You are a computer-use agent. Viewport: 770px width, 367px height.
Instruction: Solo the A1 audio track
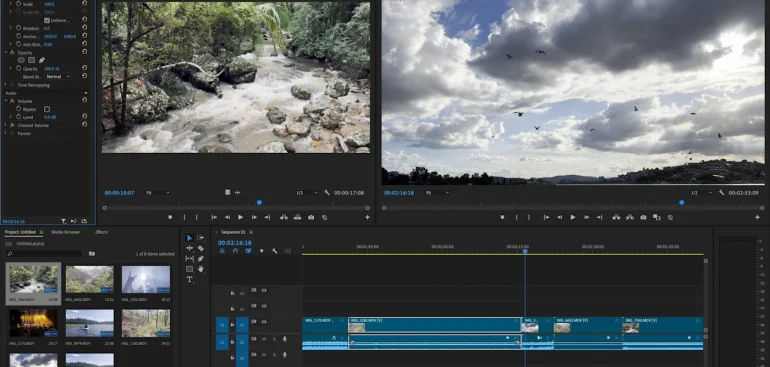[274, 339]
